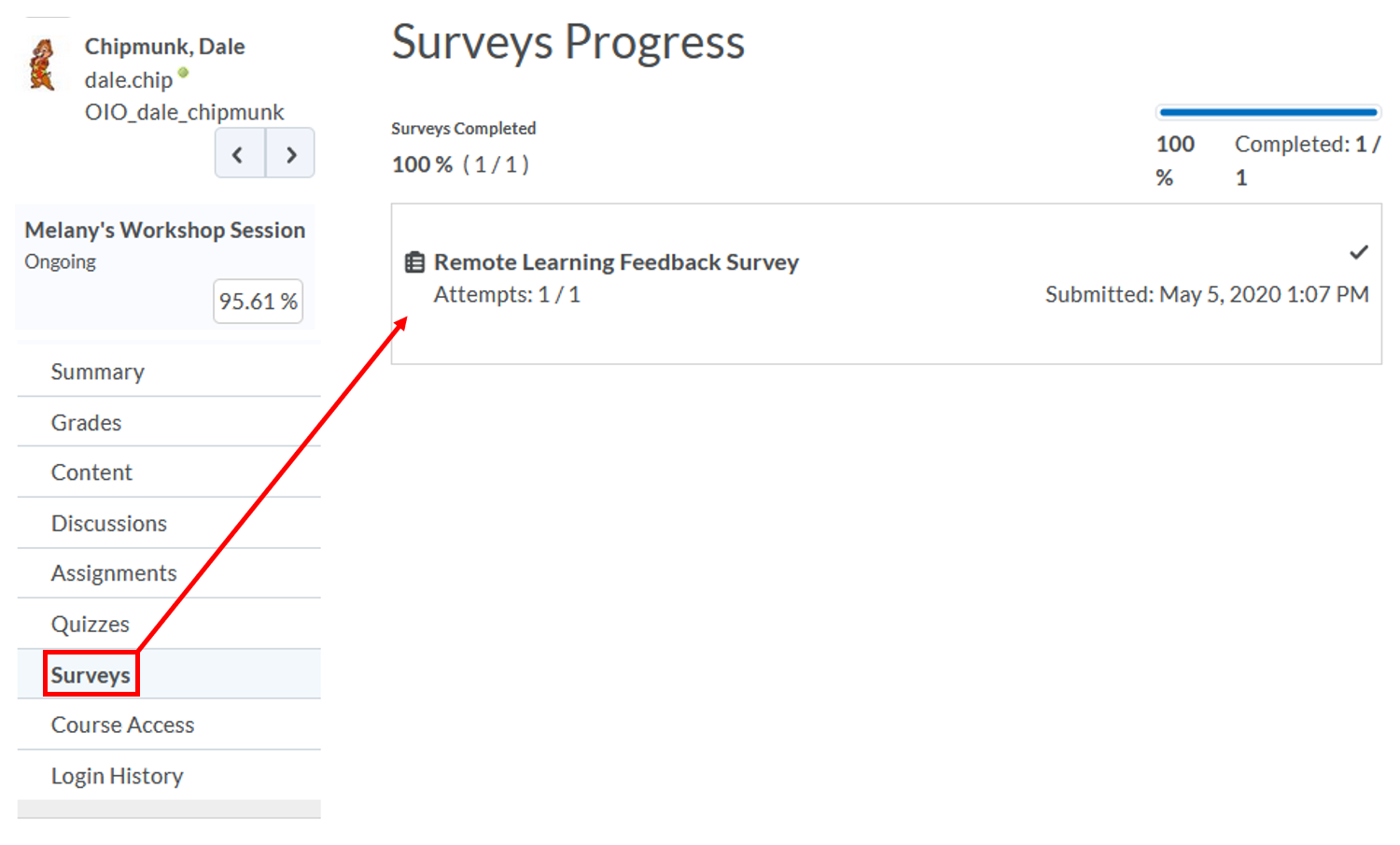Click the right arrow to view next learner
Viewport: 1400px width, 845px height.
[x=290, y=153]
